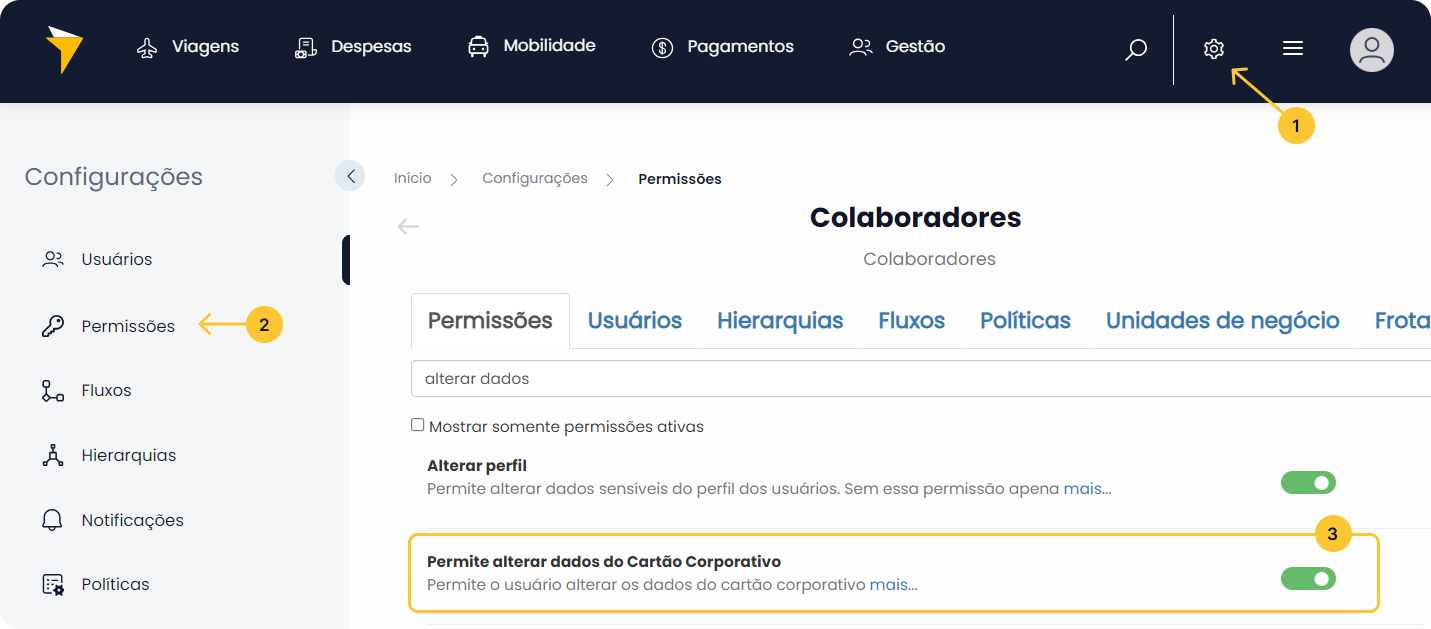This screenshot has height=629, width=1431.
Task: Click the Permissões key icon in sidebar
Action: 53,326
